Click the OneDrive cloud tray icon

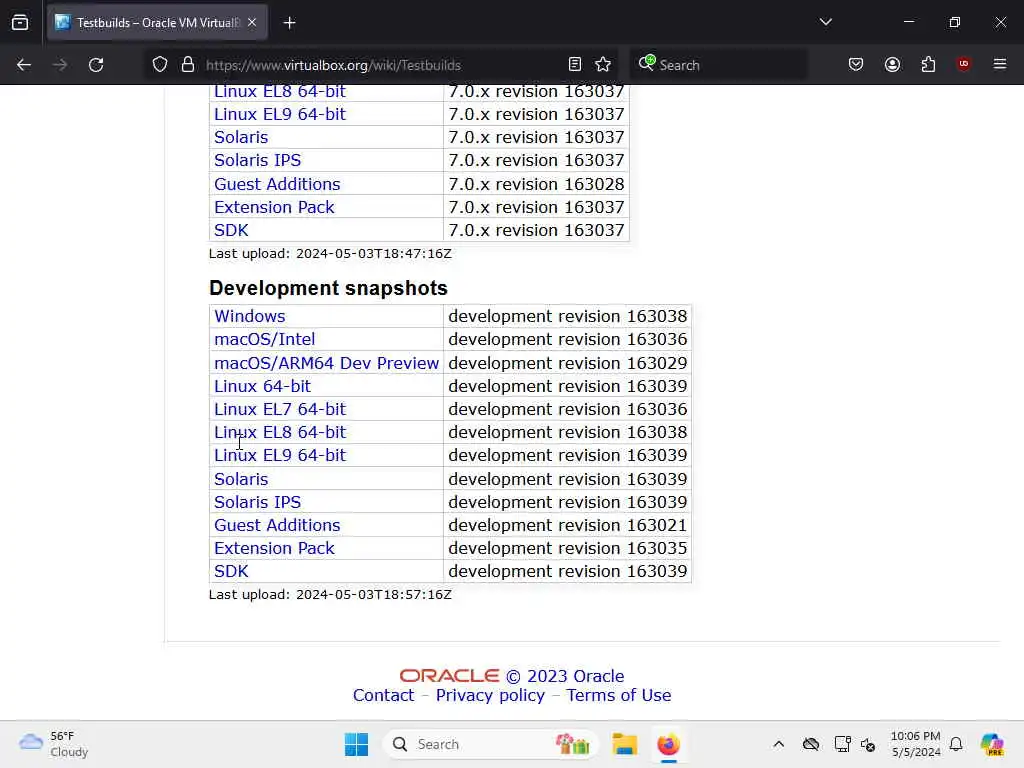tap(811, 744)
